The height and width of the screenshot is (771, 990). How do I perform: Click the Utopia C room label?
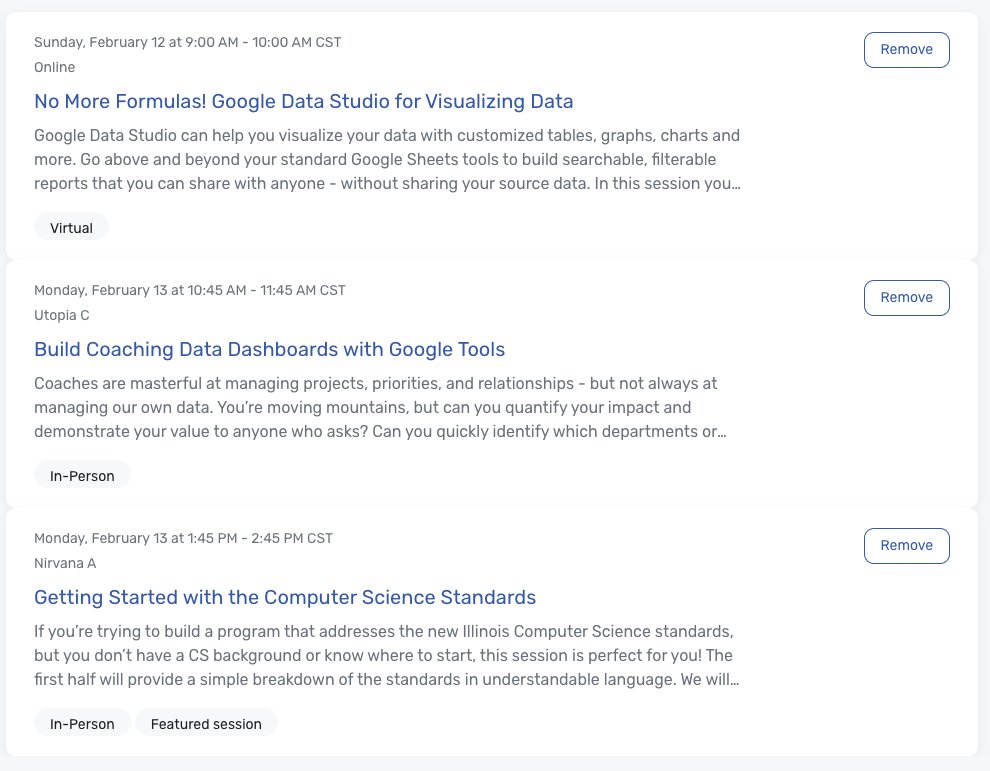tap(61, 315)
